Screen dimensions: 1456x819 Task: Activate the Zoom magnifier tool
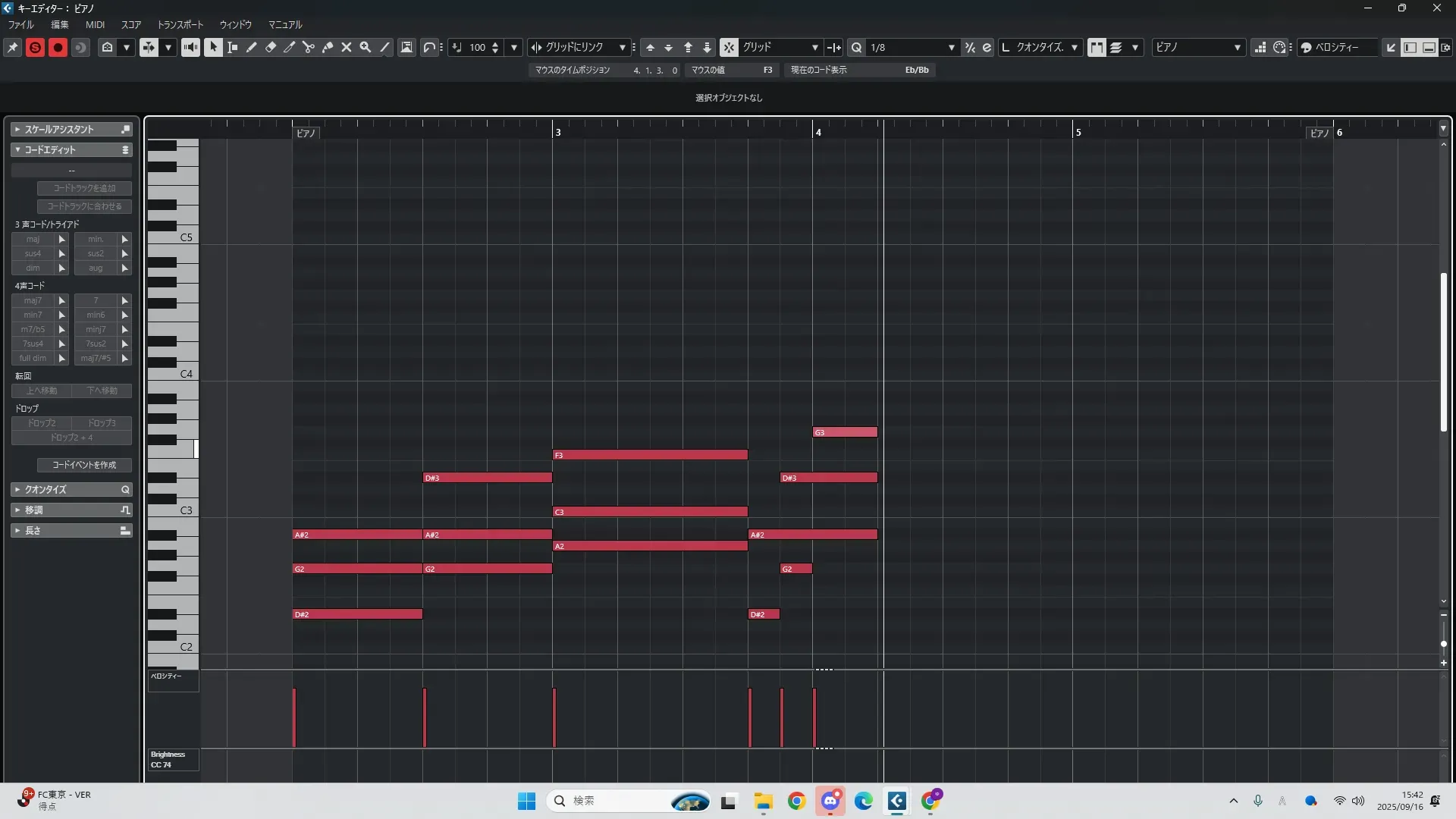tap(366, 47)
